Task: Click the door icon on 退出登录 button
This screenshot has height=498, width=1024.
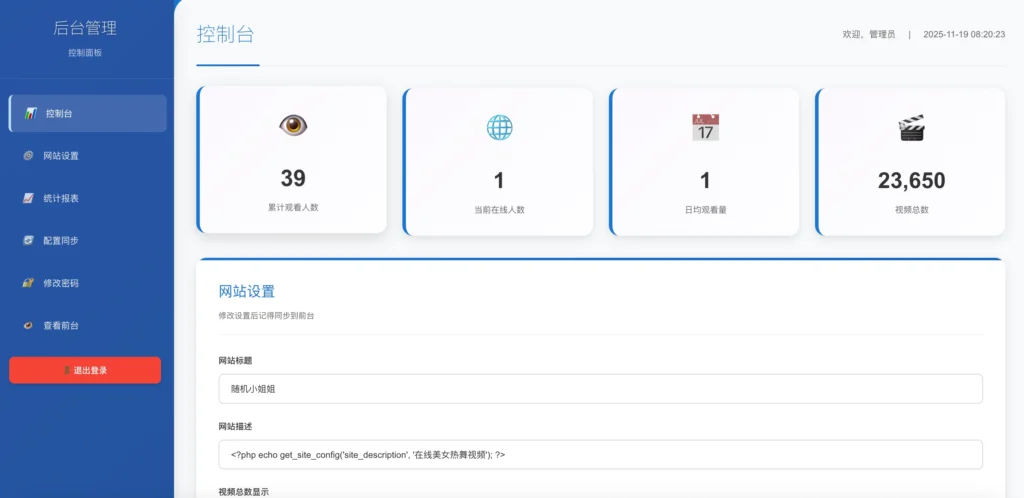Action: 67,370
